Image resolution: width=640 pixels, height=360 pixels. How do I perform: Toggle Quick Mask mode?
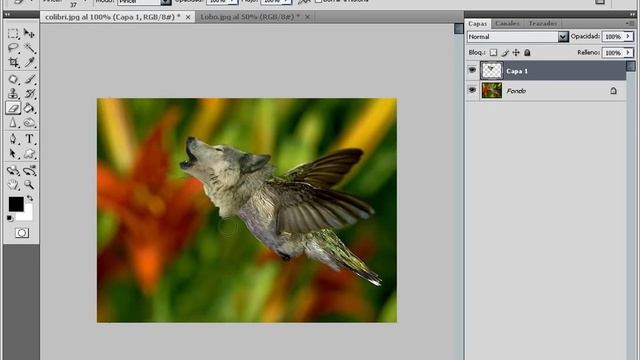tap(22, 233)
